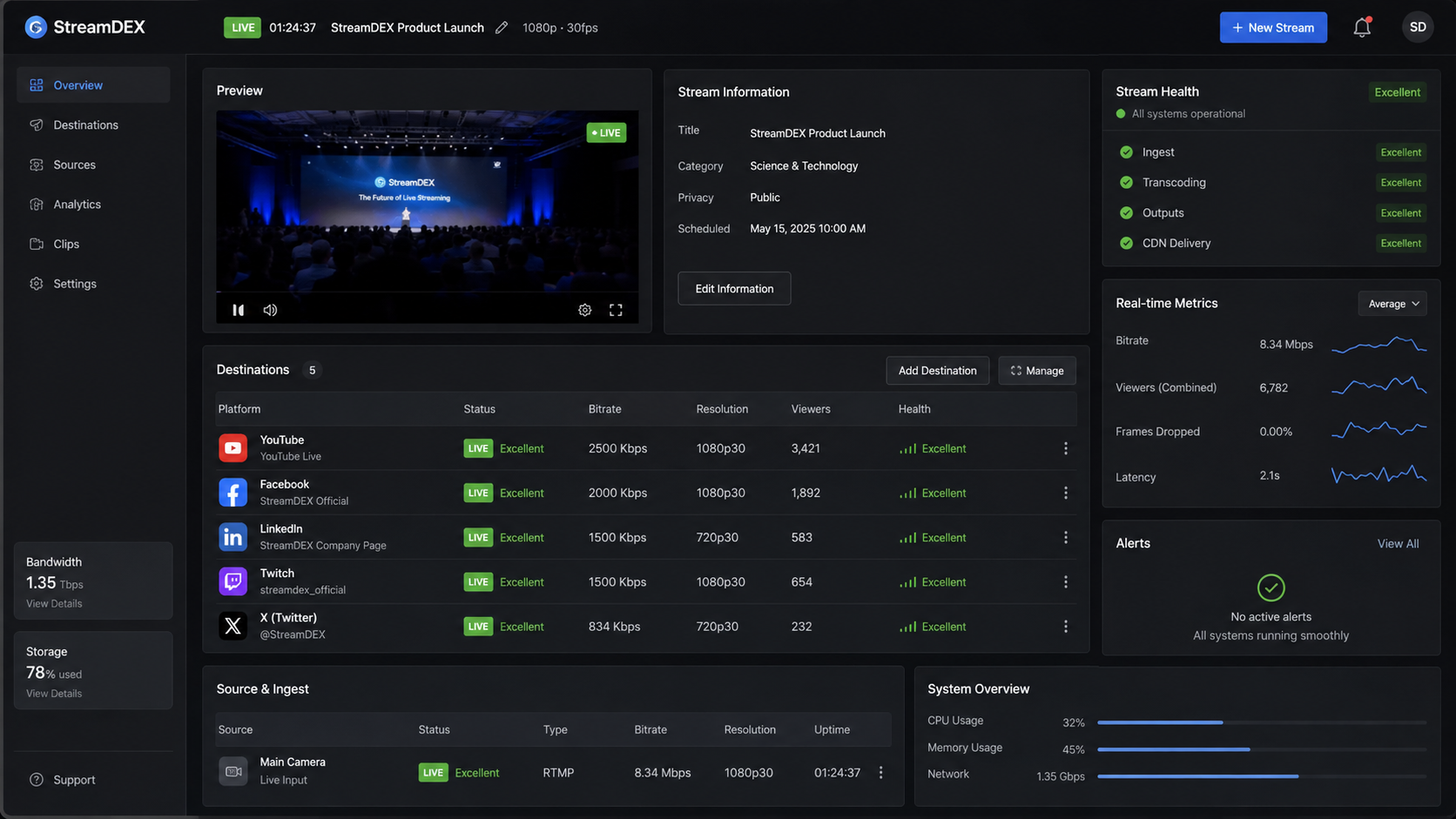The image size is (1456, 819).
Task: Open View All alerts link
Action: pyautogui.click(x=1398, y=544)
